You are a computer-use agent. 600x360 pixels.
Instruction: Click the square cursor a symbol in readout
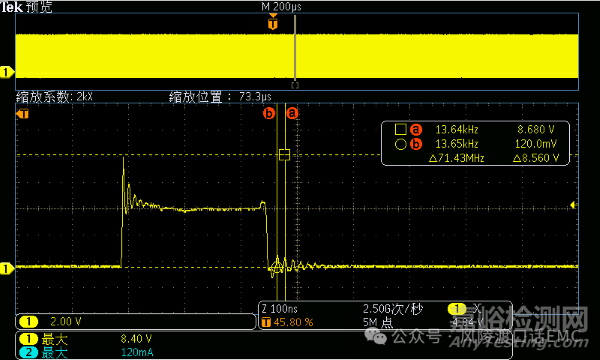[400, 129]
